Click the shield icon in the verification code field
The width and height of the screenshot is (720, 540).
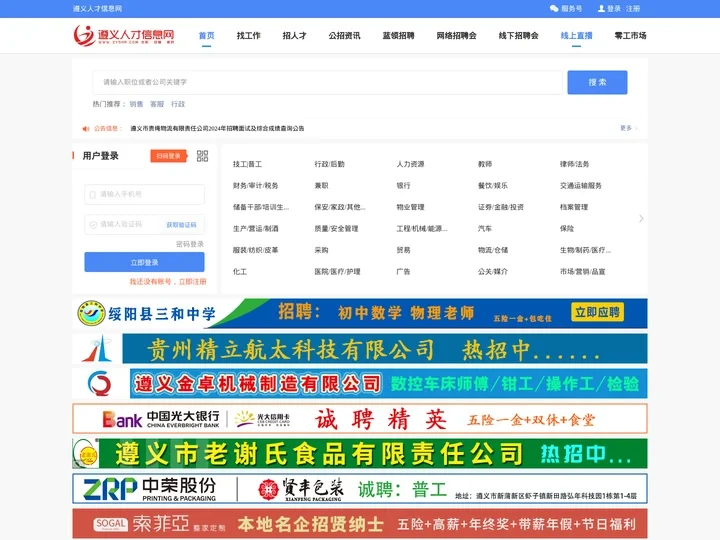(x=93, y=225)
